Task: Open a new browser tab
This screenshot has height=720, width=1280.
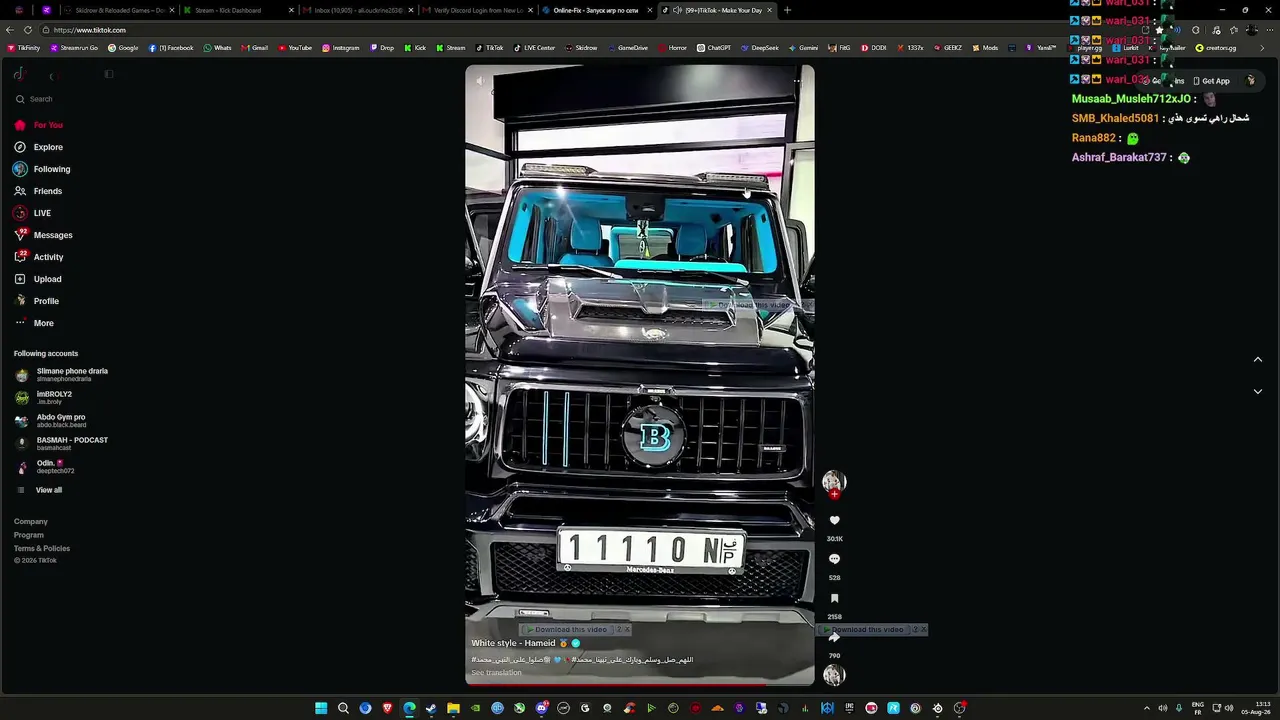Action: (787, 10)
